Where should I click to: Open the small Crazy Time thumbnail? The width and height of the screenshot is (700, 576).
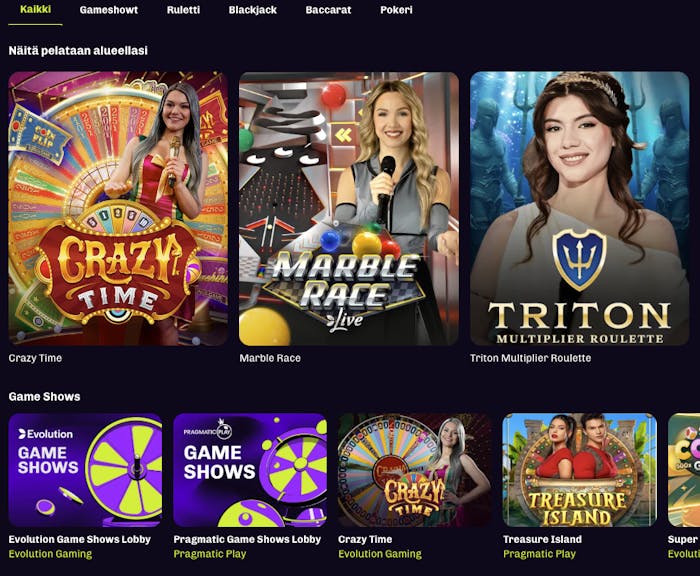(x=415, y=470)
